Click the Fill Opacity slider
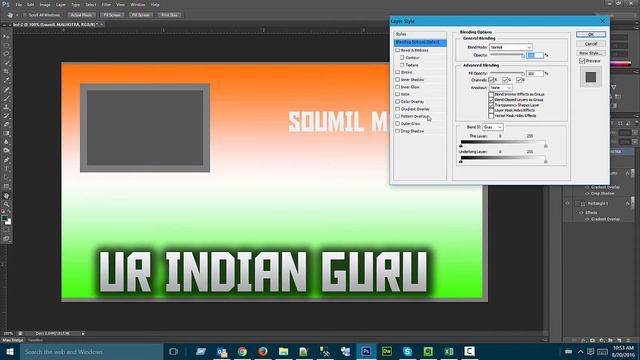640x360 pixels. tap(507, 73)
